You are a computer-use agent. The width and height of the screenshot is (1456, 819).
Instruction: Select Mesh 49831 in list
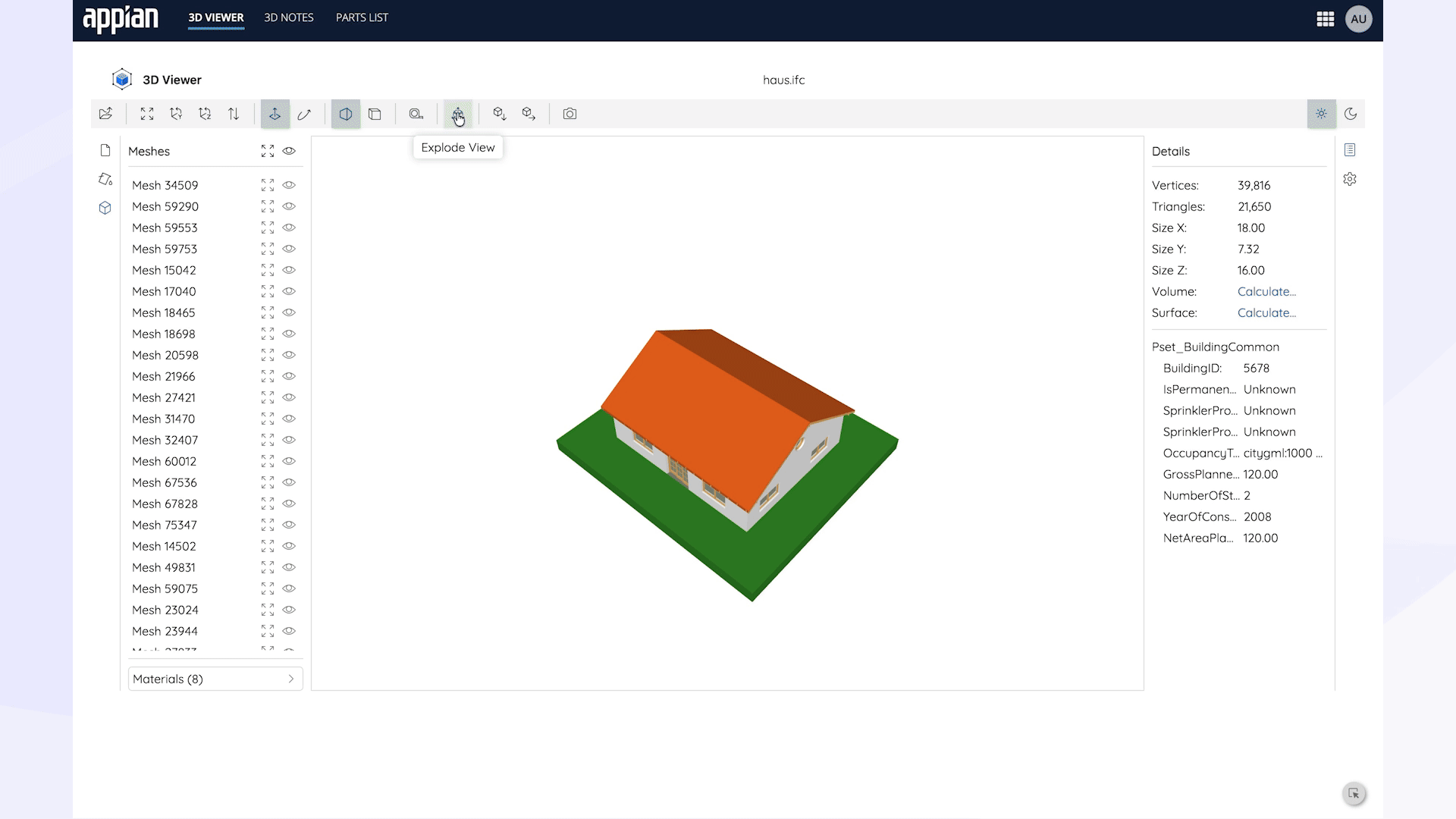(x=164, y=567)
